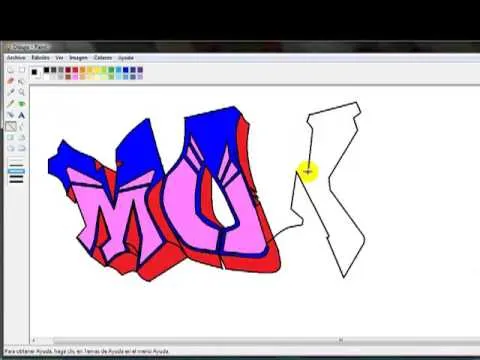Select the Line tool

[x=11, y=126]
